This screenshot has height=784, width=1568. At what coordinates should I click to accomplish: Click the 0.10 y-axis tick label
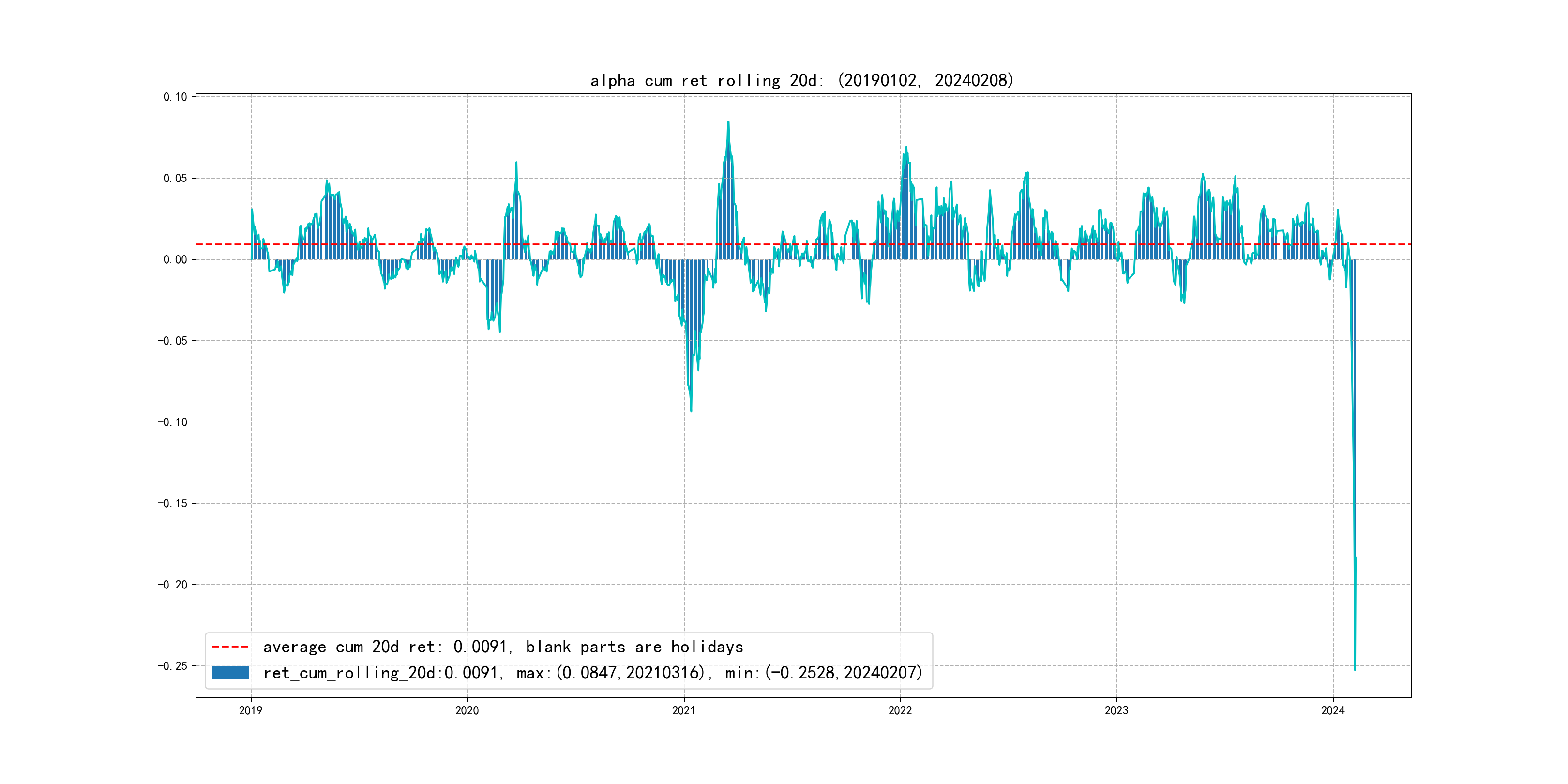point(175,97)
